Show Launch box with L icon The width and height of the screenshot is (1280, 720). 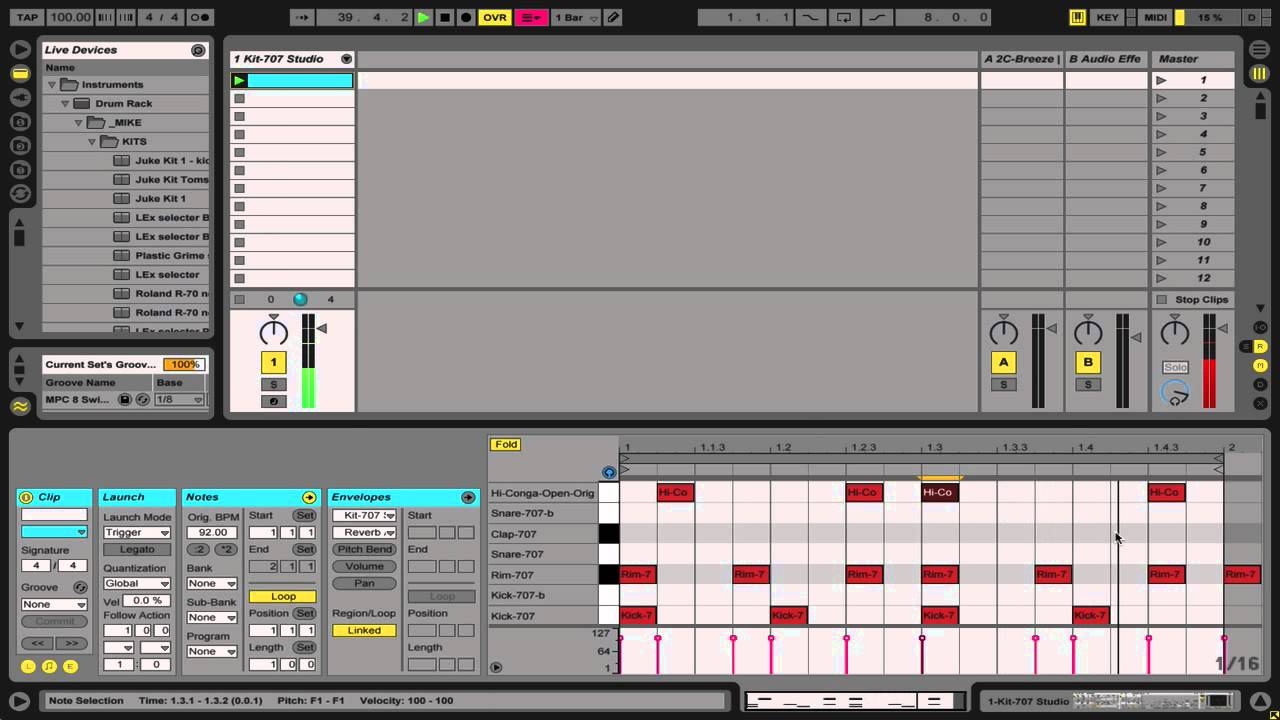tap(27, 667)
